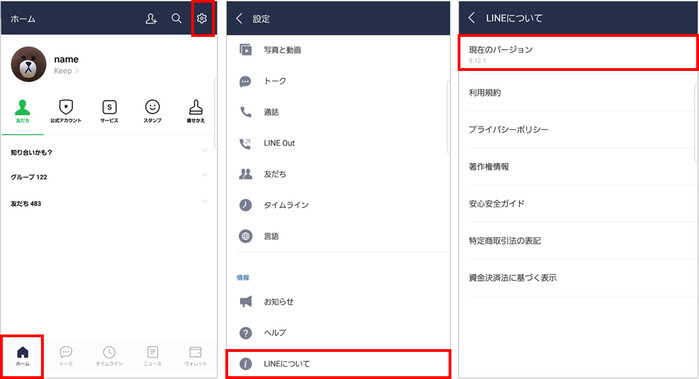Image resolution: width=699 pixels, height=379 pixels.
Task: Tap version number 9.12.1 text
Action: [477, 61]
